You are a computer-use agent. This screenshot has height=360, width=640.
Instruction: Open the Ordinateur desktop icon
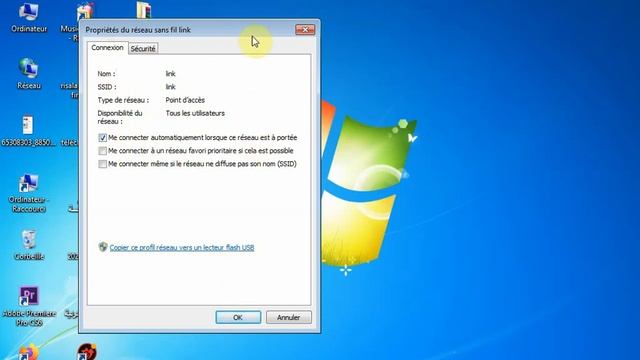(x=29, y=17)
